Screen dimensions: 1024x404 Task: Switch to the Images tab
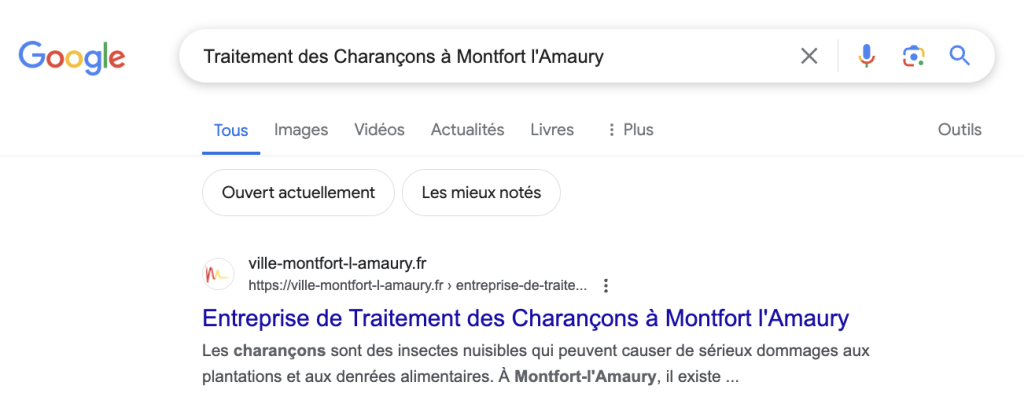point(301,130)
